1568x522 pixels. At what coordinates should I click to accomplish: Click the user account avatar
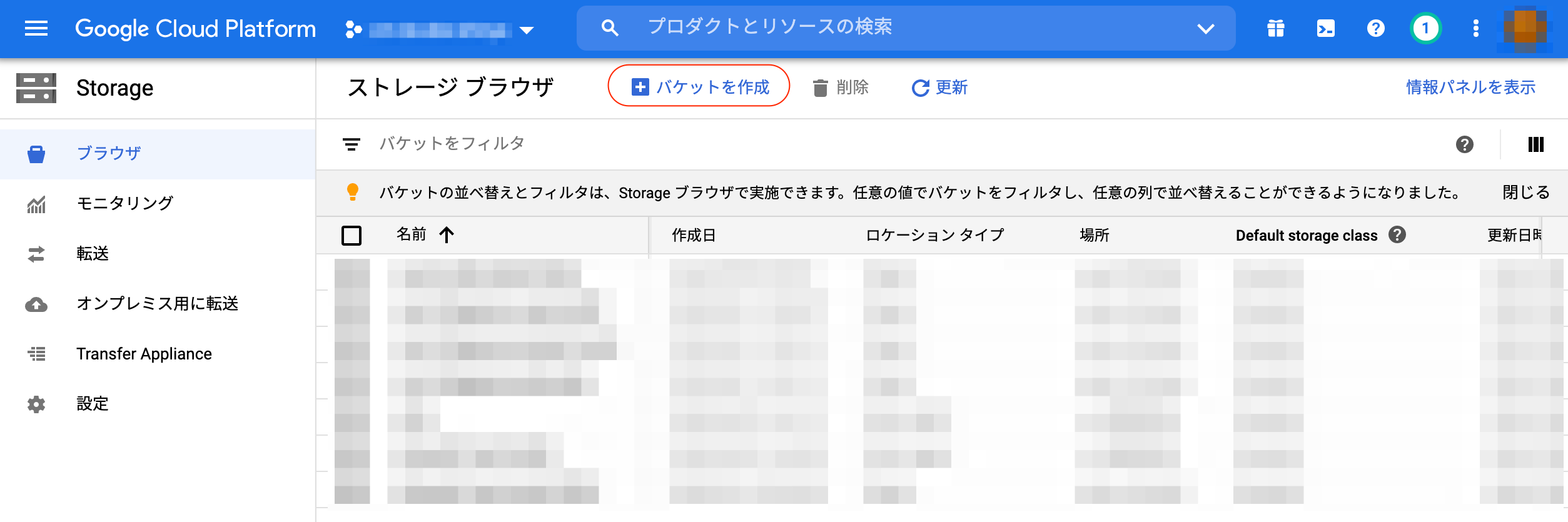coord(1526,28)
